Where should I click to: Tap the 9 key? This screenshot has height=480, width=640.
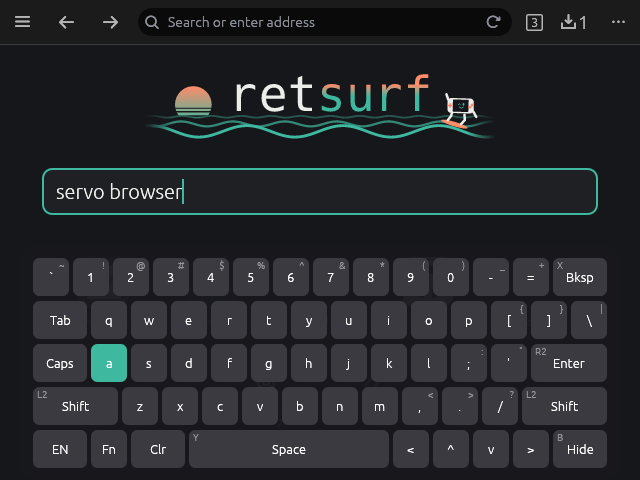click(411, 277)
